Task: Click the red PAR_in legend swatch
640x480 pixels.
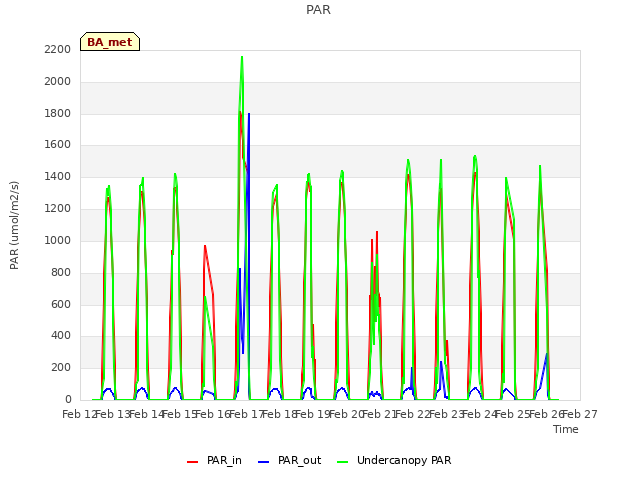Action: [x=192, y=462]
